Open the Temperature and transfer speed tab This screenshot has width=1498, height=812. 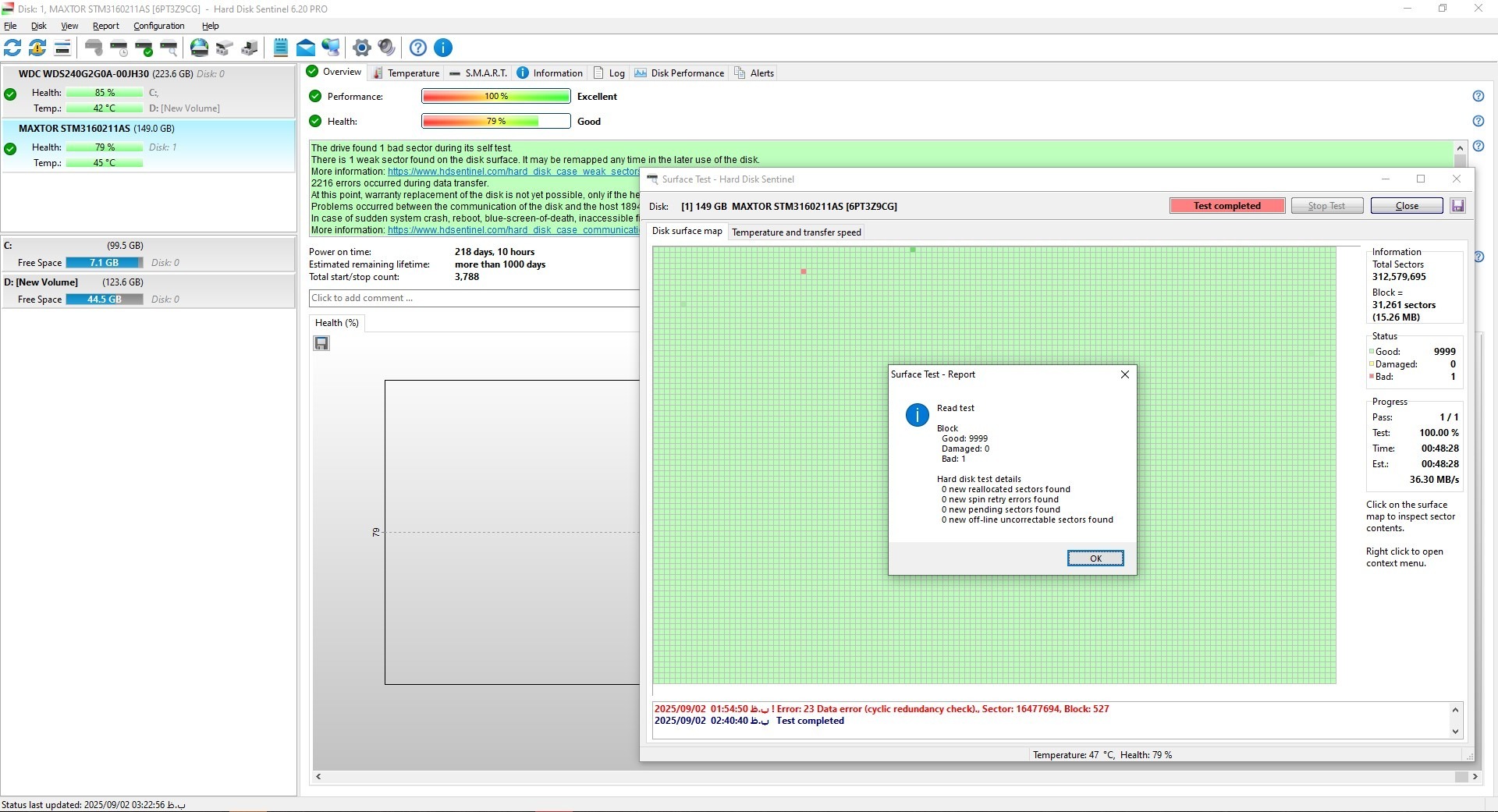(796, 232)
